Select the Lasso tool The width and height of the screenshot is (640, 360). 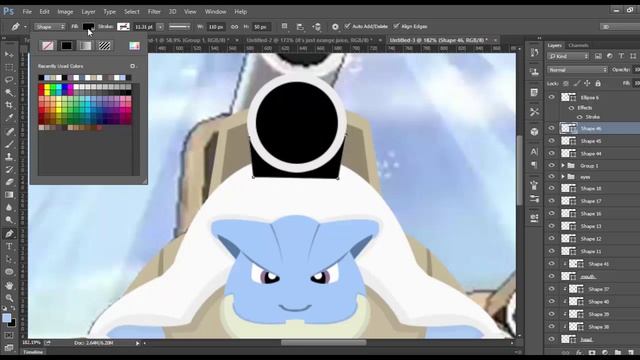point(9,80)
